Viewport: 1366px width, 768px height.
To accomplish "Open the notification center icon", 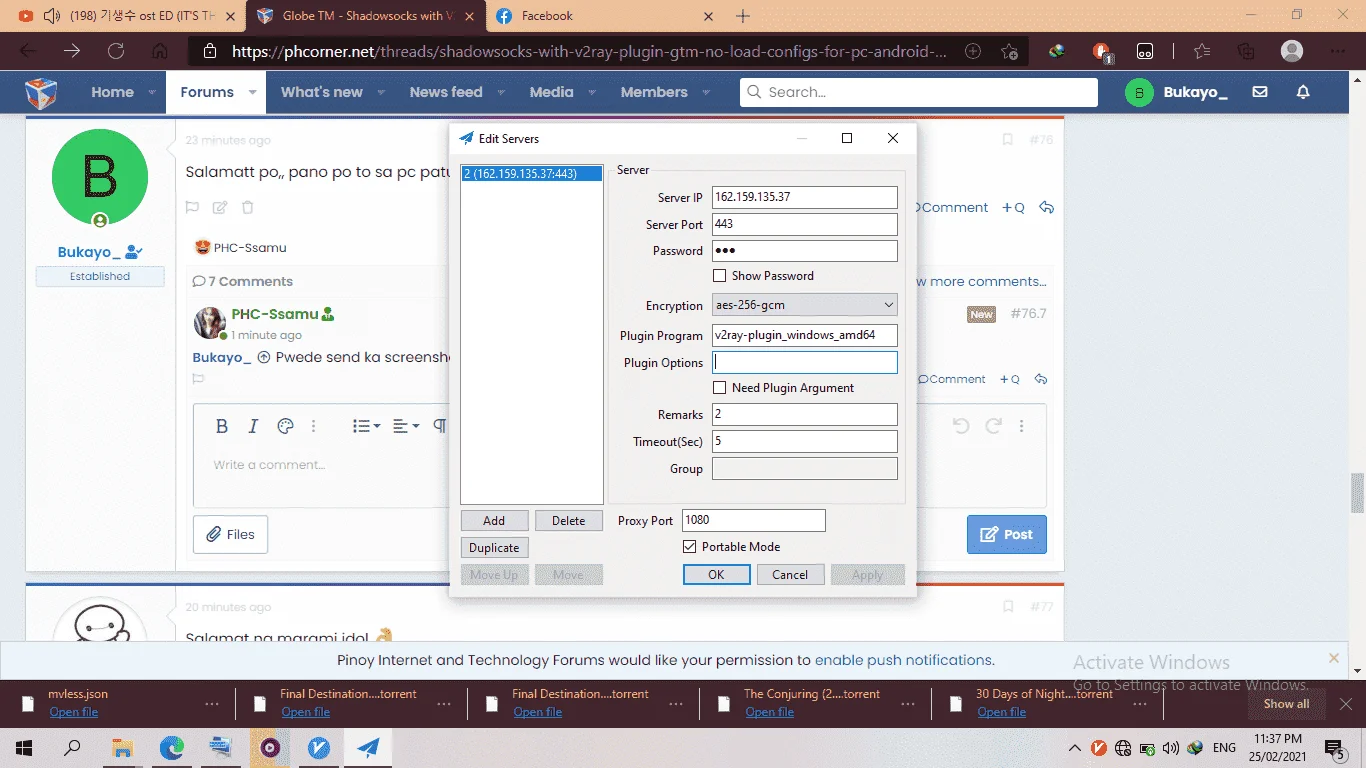I will click(x=1334, y=748).
